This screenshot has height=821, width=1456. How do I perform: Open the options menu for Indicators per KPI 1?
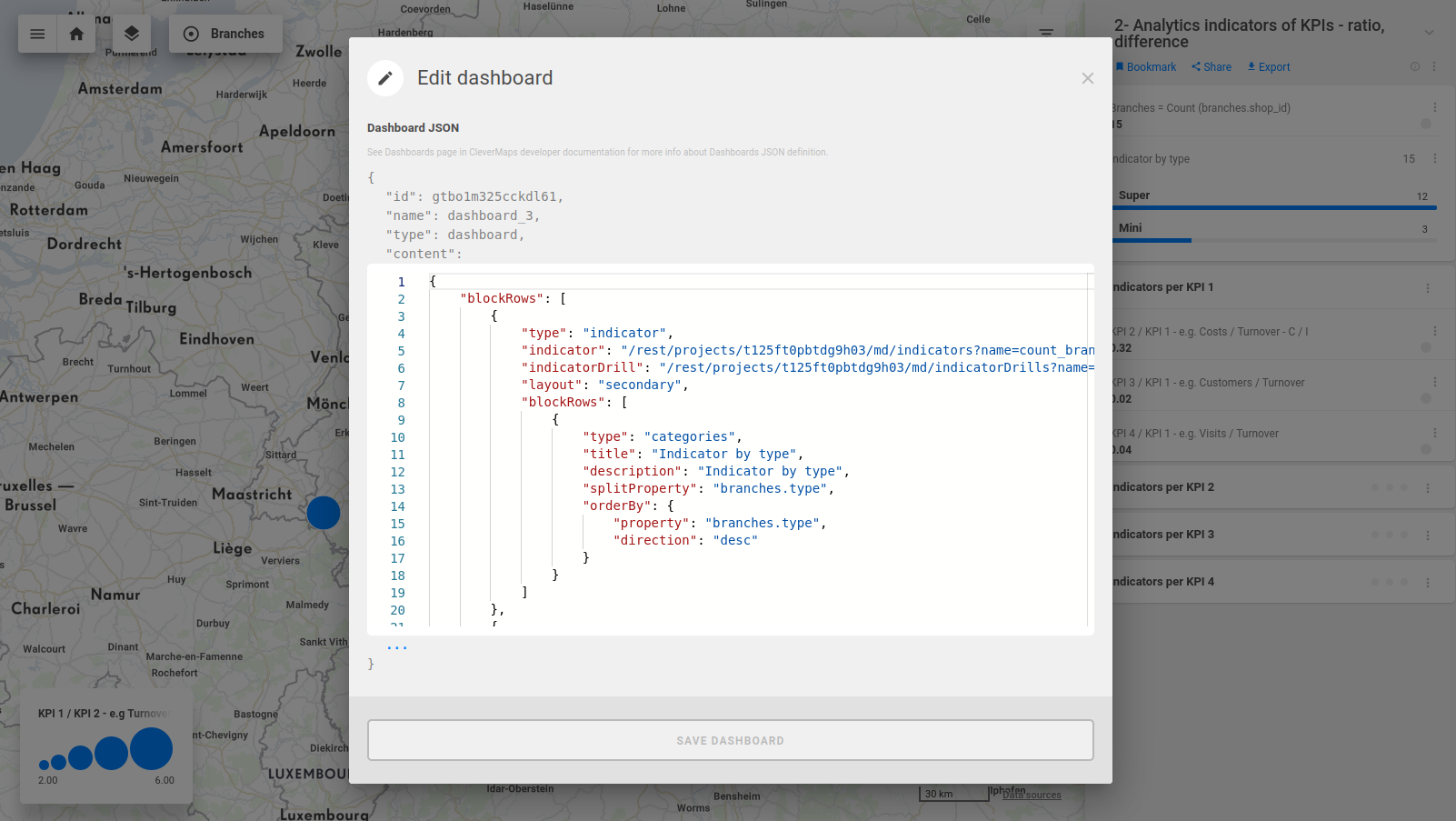(x=1427, y=287)
